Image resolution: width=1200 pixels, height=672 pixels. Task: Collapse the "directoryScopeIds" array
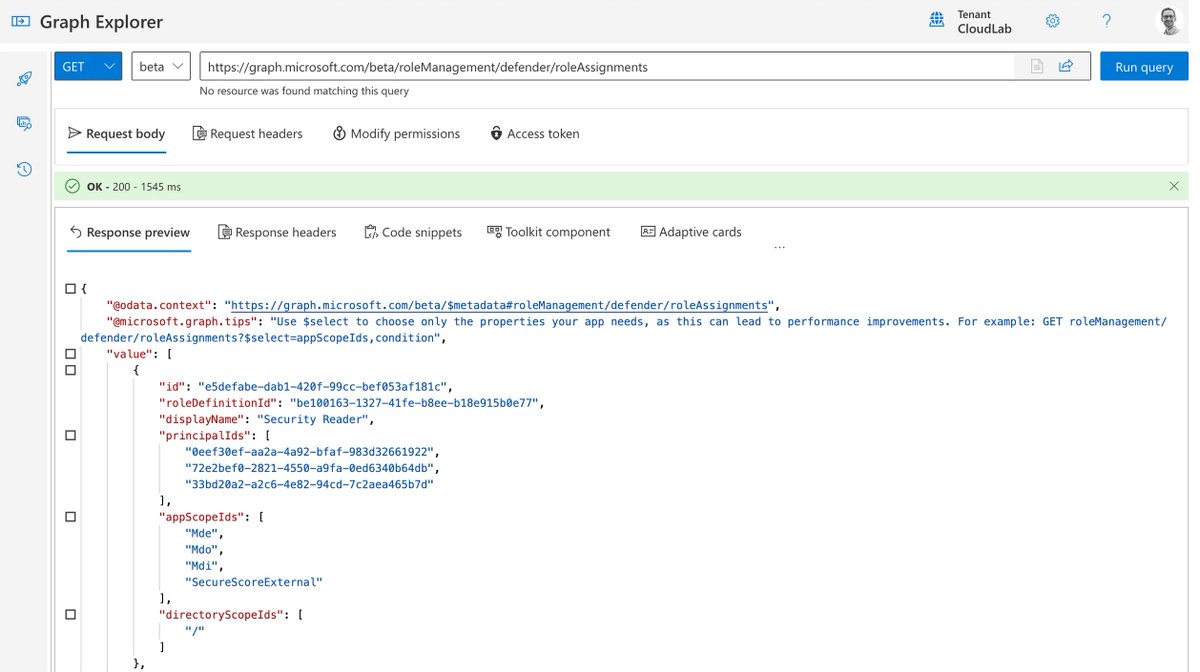coord(70,614)
